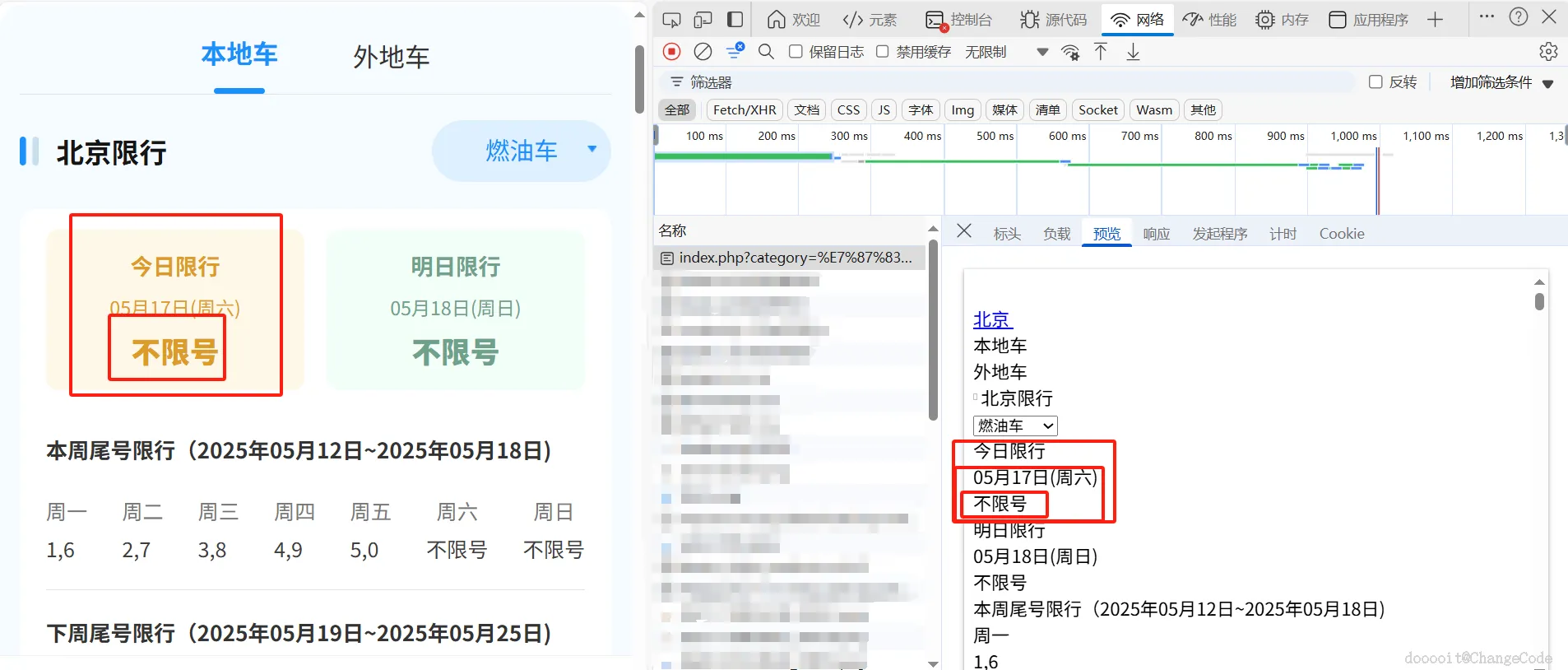Open the DevTools three-dot menu
This screenshot has width=1568, height=670.
click(1487, 16)
